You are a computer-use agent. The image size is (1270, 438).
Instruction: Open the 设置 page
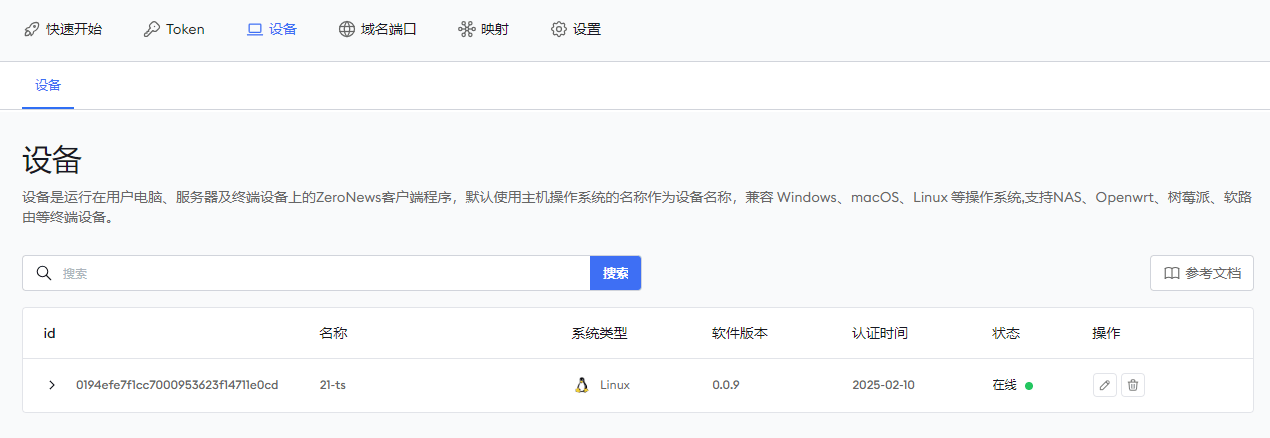(576, 29)
